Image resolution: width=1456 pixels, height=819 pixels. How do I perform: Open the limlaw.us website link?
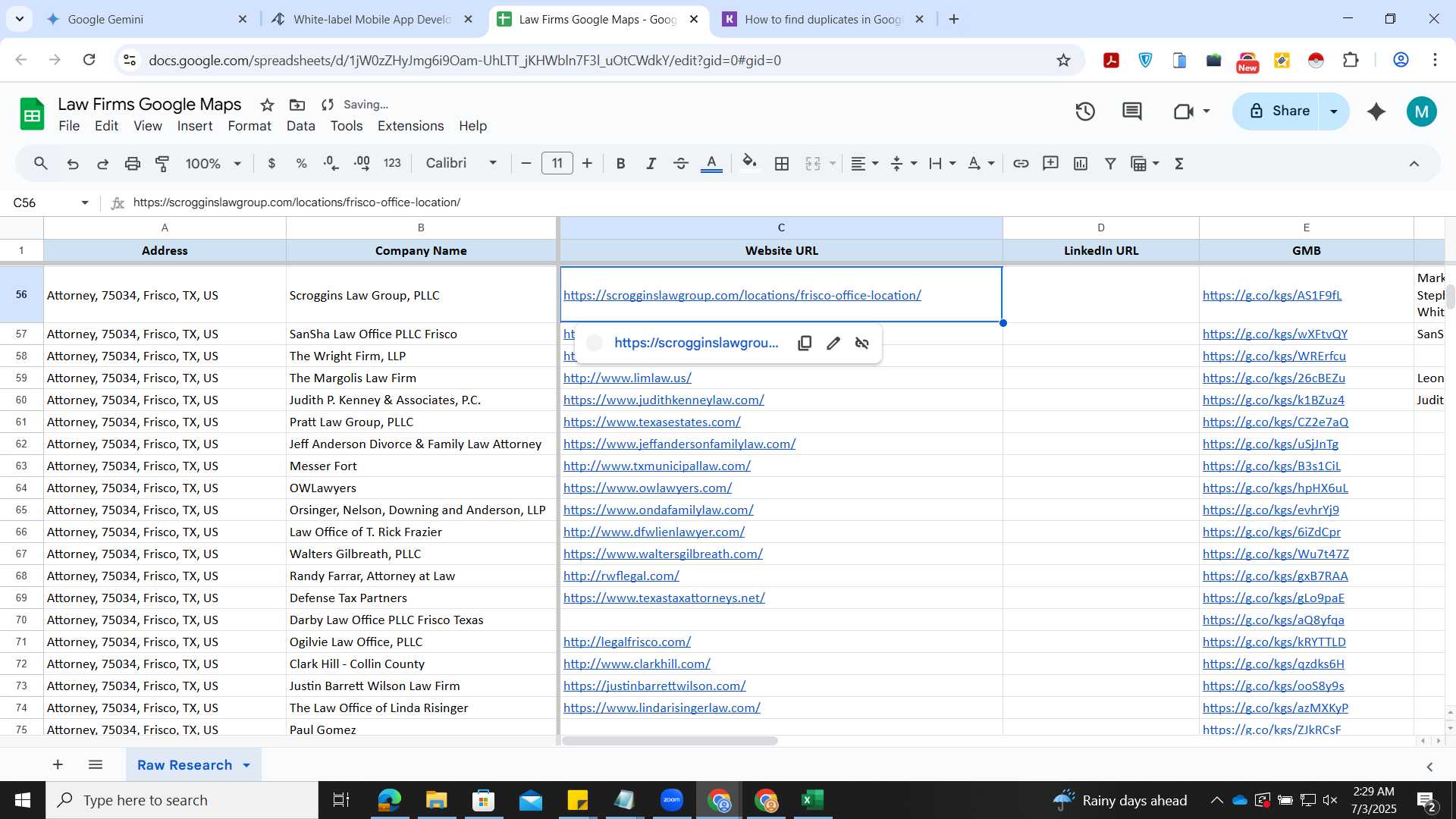click(627, 378)
